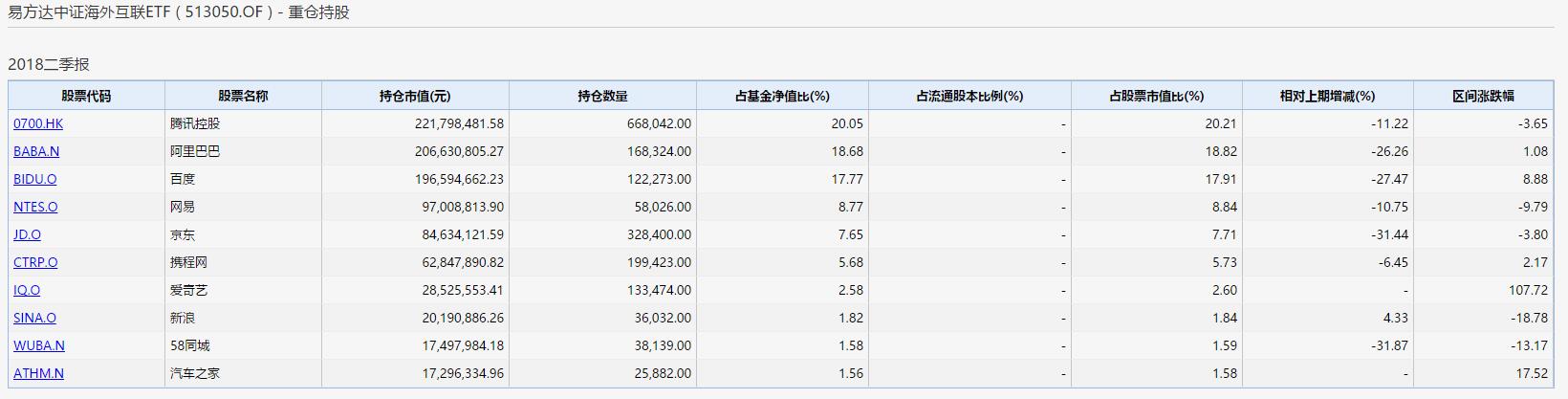Click the 2018二季报 report period label
The image size is (1568, 399).
click(x=49, y=64)
